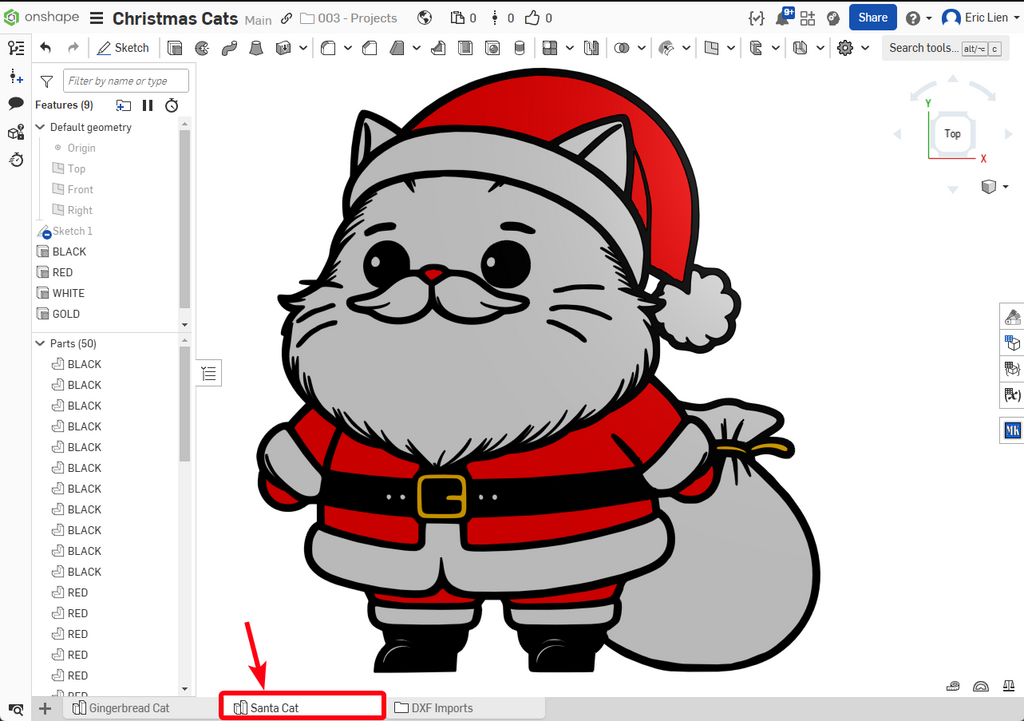Open the custom features gear dropdown
This screenshot has width=1024, height=721.
[x=865, y=48]
